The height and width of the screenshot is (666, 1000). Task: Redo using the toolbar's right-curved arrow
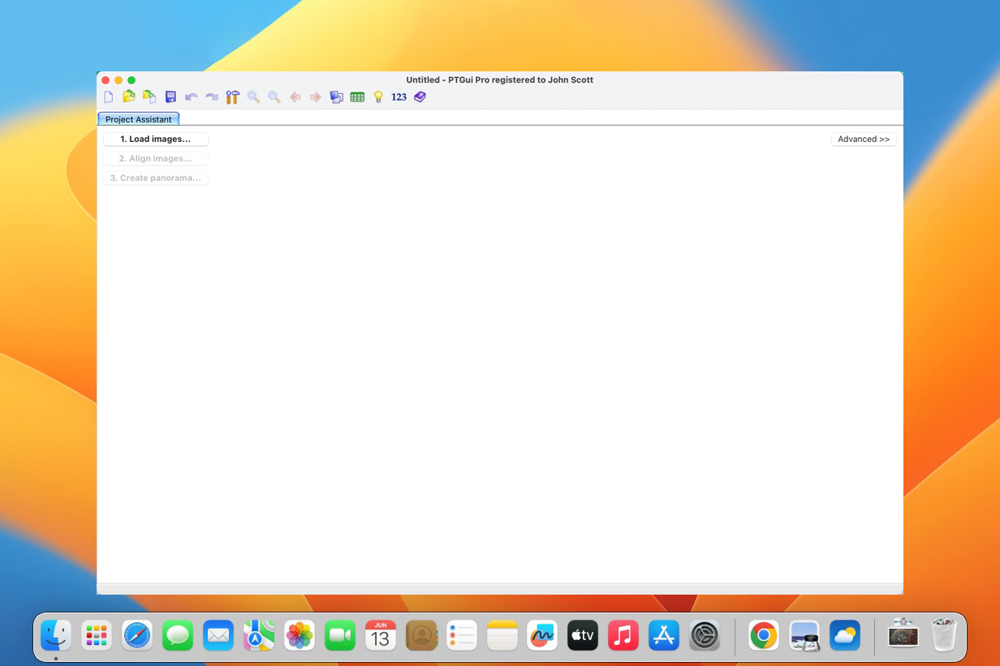[x=212, y=97]
